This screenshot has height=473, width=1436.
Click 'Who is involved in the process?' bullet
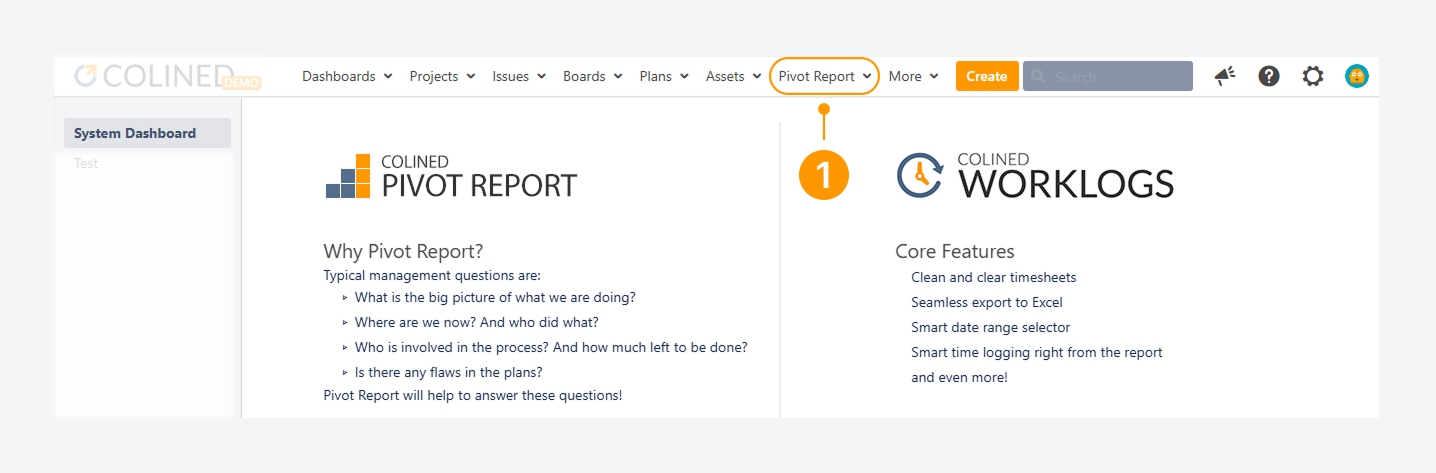[x=551, y=348]
